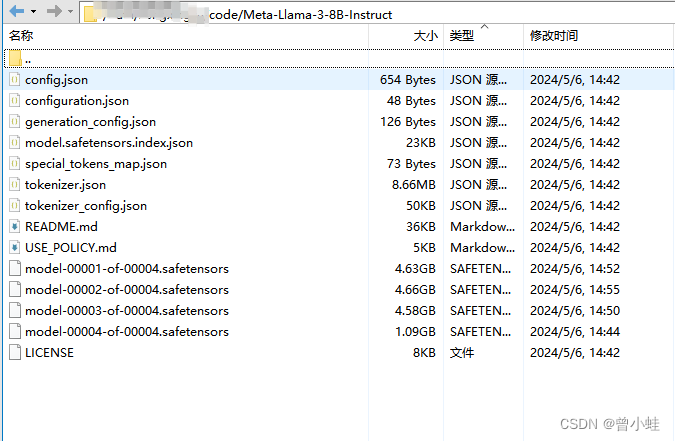Click the special_tokens_map.json file name
The image size is (675, 441).
(96, 164)
